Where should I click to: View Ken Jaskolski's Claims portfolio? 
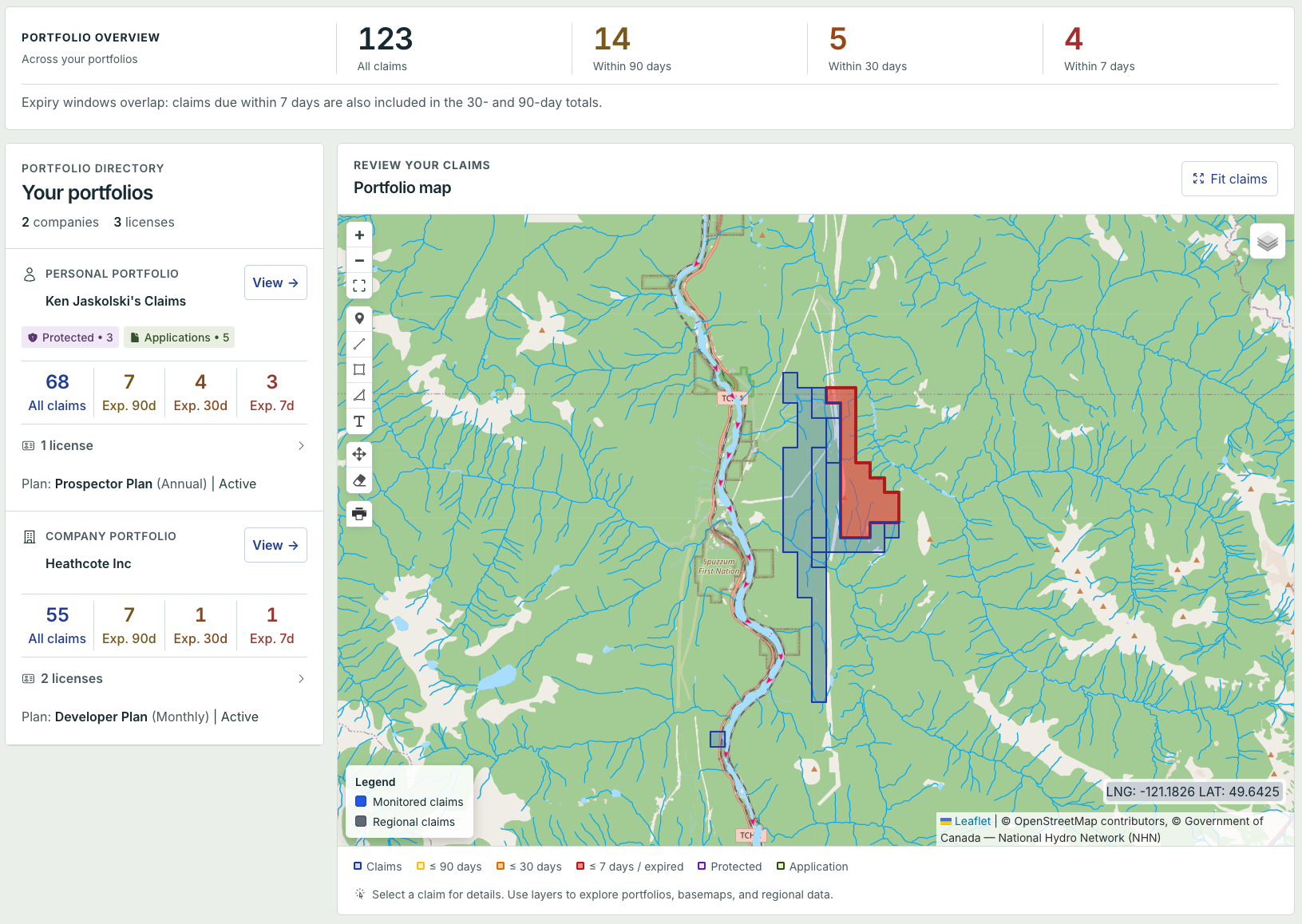[275, 282]
